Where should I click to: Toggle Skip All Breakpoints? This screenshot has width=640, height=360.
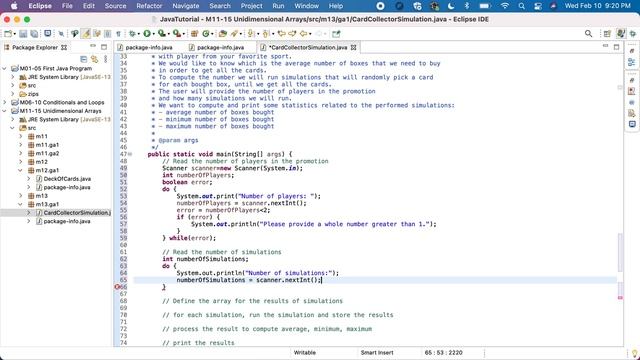pyautogui.click(x=61, y=34)
